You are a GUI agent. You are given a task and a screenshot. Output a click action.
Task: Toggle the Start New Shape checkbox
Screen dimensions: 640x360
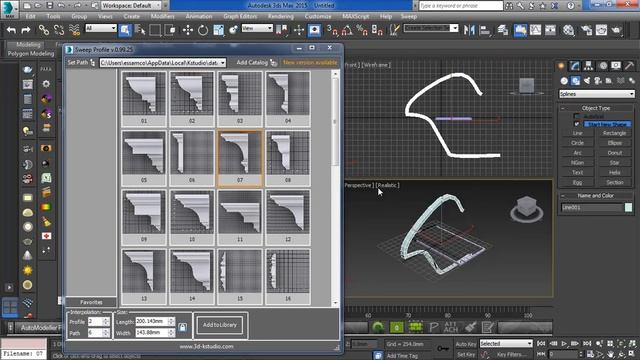pyautogui.click(x=576, y=124)
